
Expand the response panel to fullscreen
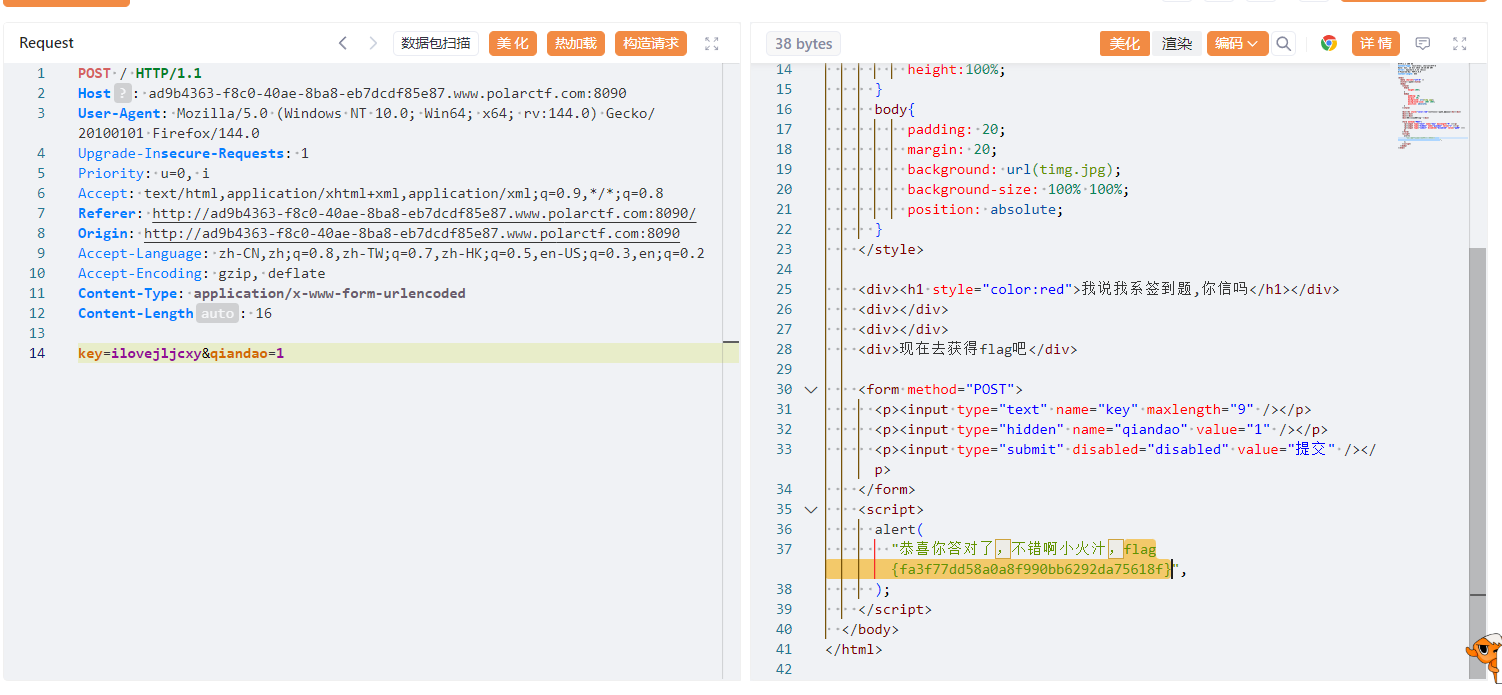[1460, 43]
